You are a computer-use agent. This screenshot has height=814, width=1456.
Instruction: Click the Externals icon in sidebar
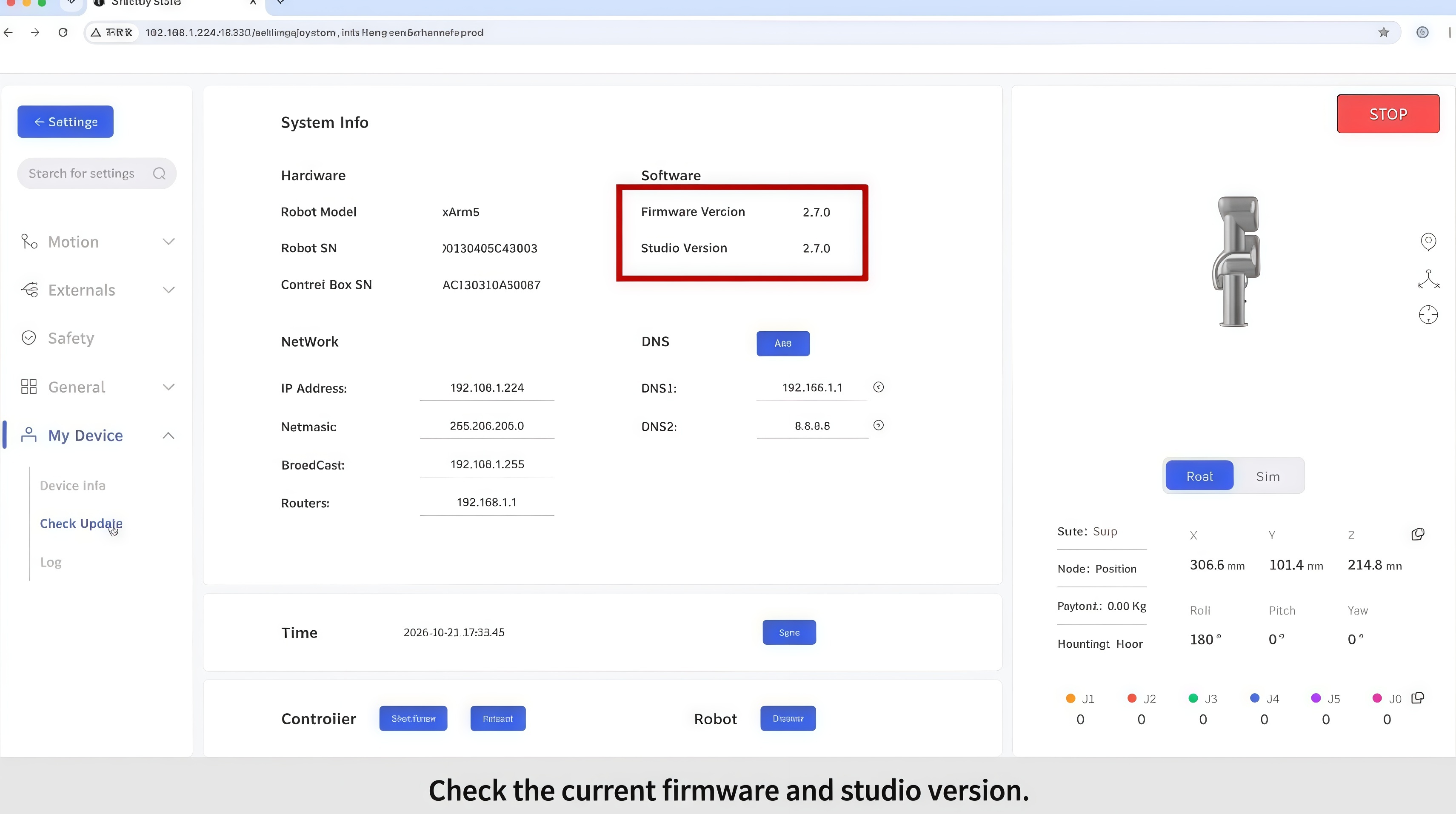pyautogui.click(x=29, y=290)
